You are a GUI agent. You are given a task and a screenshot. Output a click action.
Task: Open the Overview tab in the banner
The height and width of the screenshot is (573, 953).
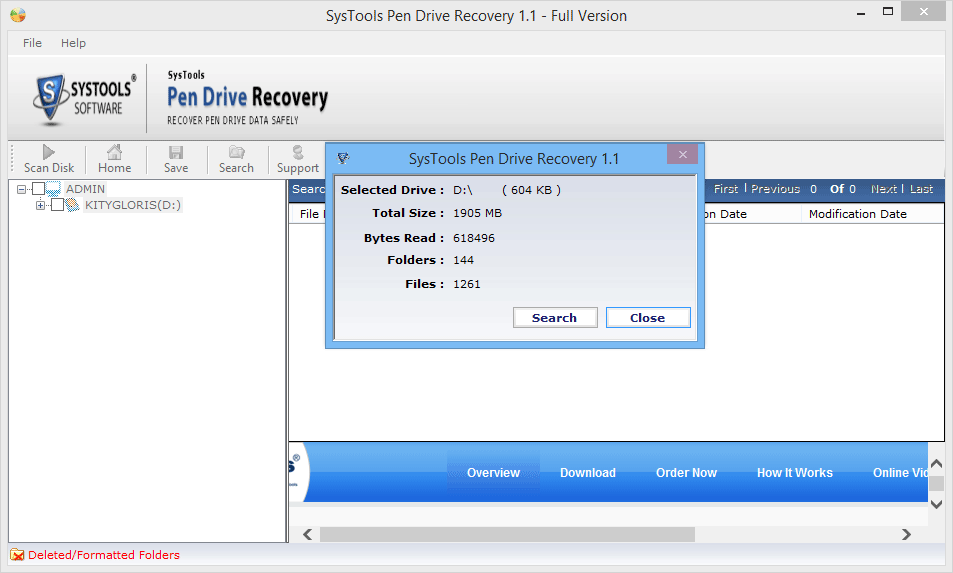(x=493, y=473)
